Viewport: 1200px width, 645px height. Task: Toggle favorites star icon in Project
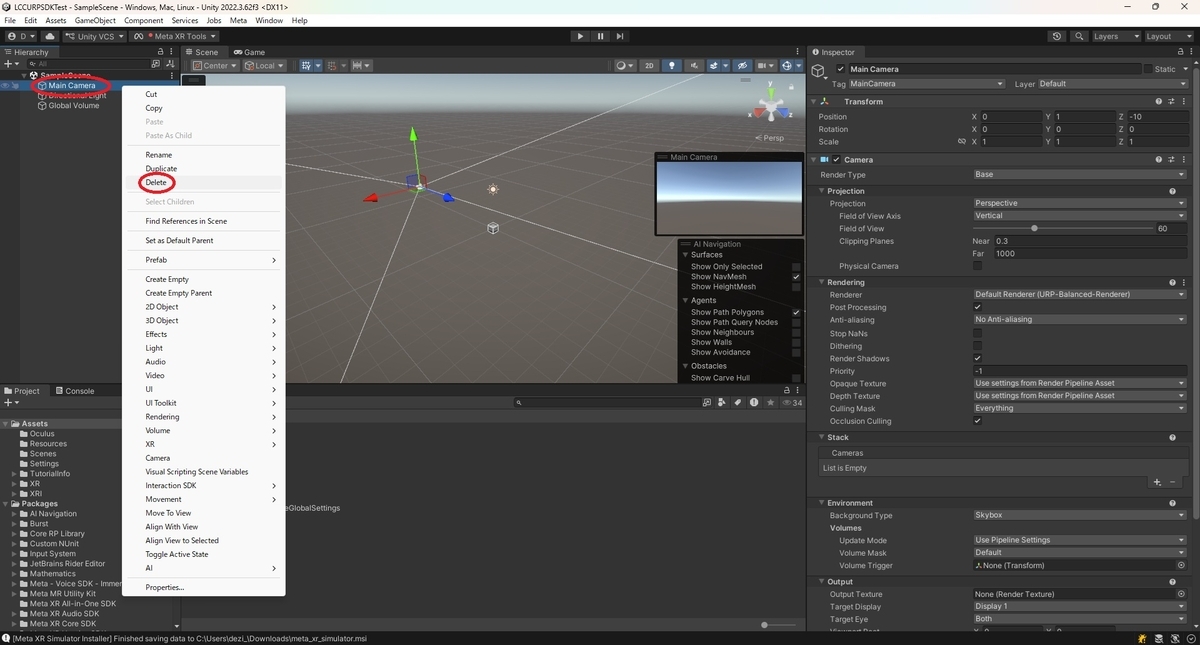[x=770, y=402]
